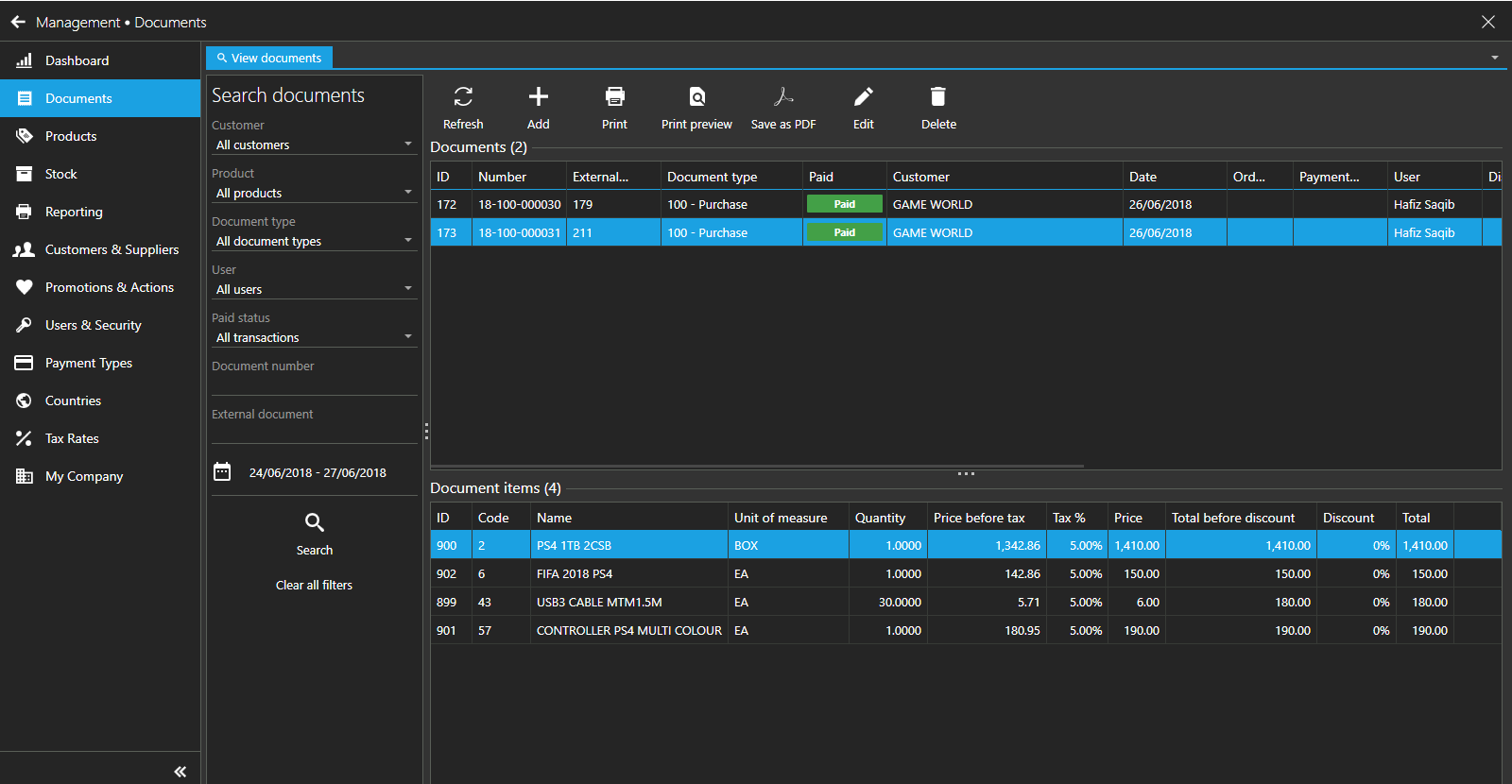1512x784 pixels.
Task: Collapse the sidebar with double chevron
Action: coord(180,772)
